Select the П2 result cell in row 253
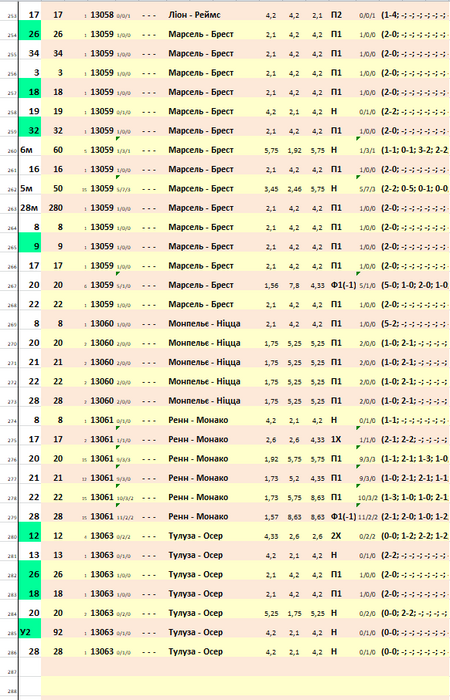The height and width of the screenshot is (700, 450). coord(336,15)
